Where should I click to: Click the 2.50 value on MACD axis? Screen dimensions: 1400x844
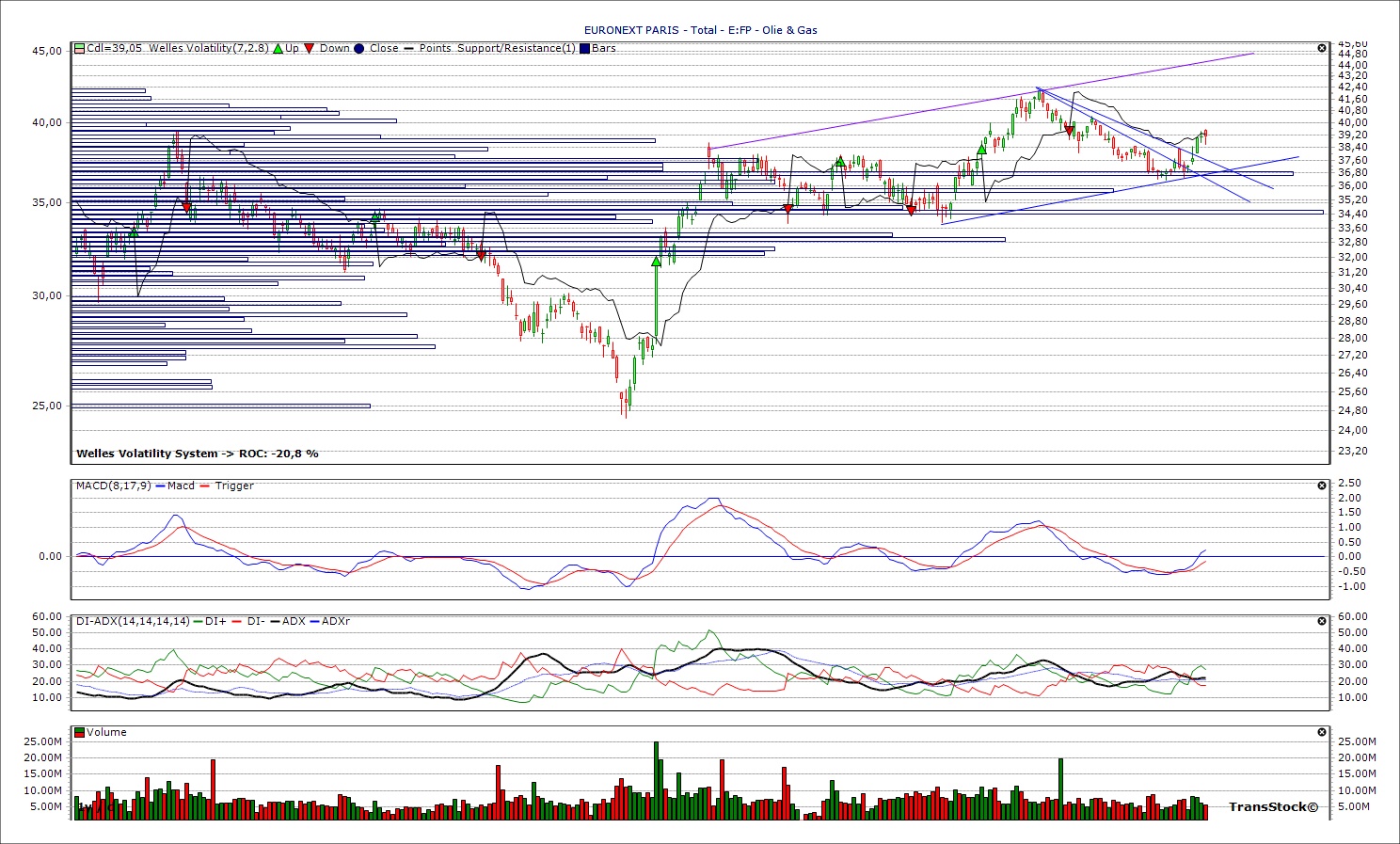(x=1349, y=484)
